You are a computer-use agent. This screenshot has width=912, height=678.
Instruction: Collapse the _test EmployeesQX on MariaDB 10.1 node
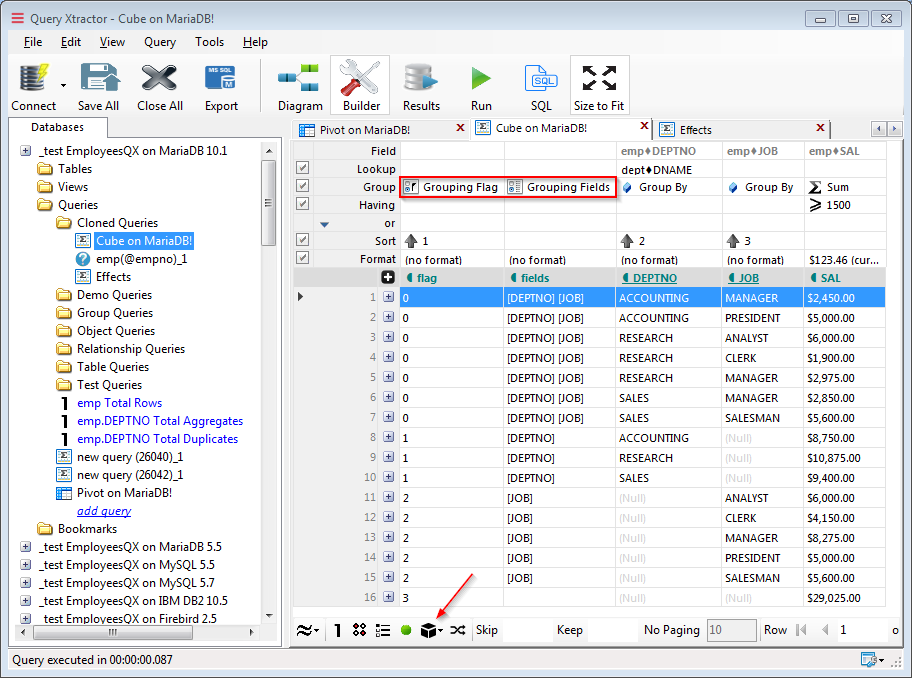point(26,151)
